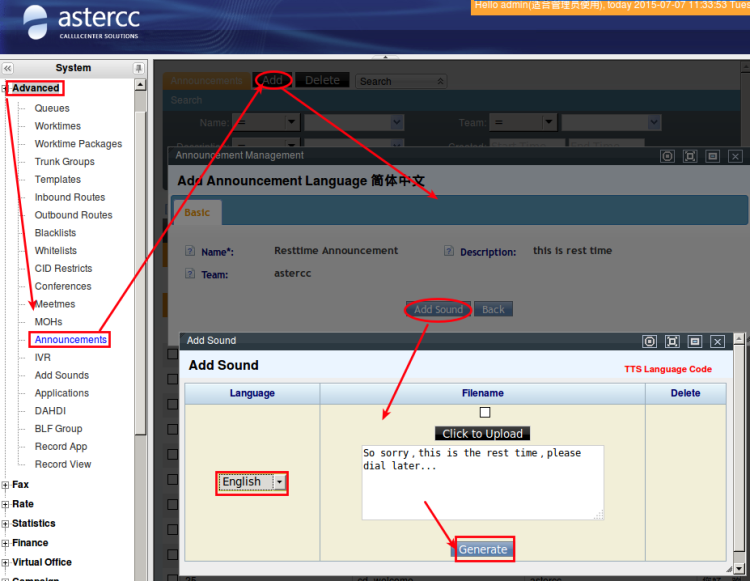Click the help icon beside Description field

[450, 252]
